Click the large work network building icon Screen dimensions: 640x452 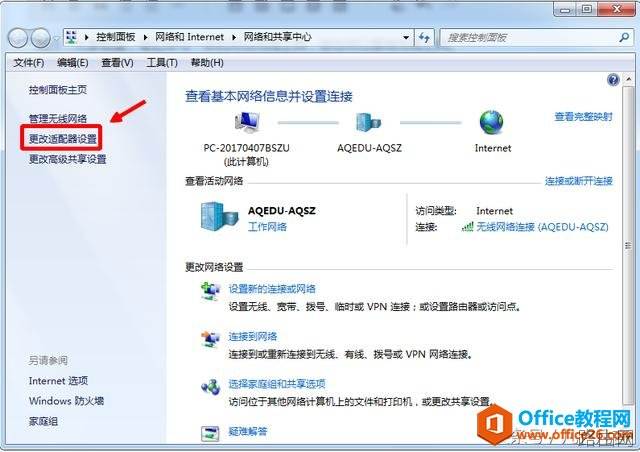click(x=219, y=217)
